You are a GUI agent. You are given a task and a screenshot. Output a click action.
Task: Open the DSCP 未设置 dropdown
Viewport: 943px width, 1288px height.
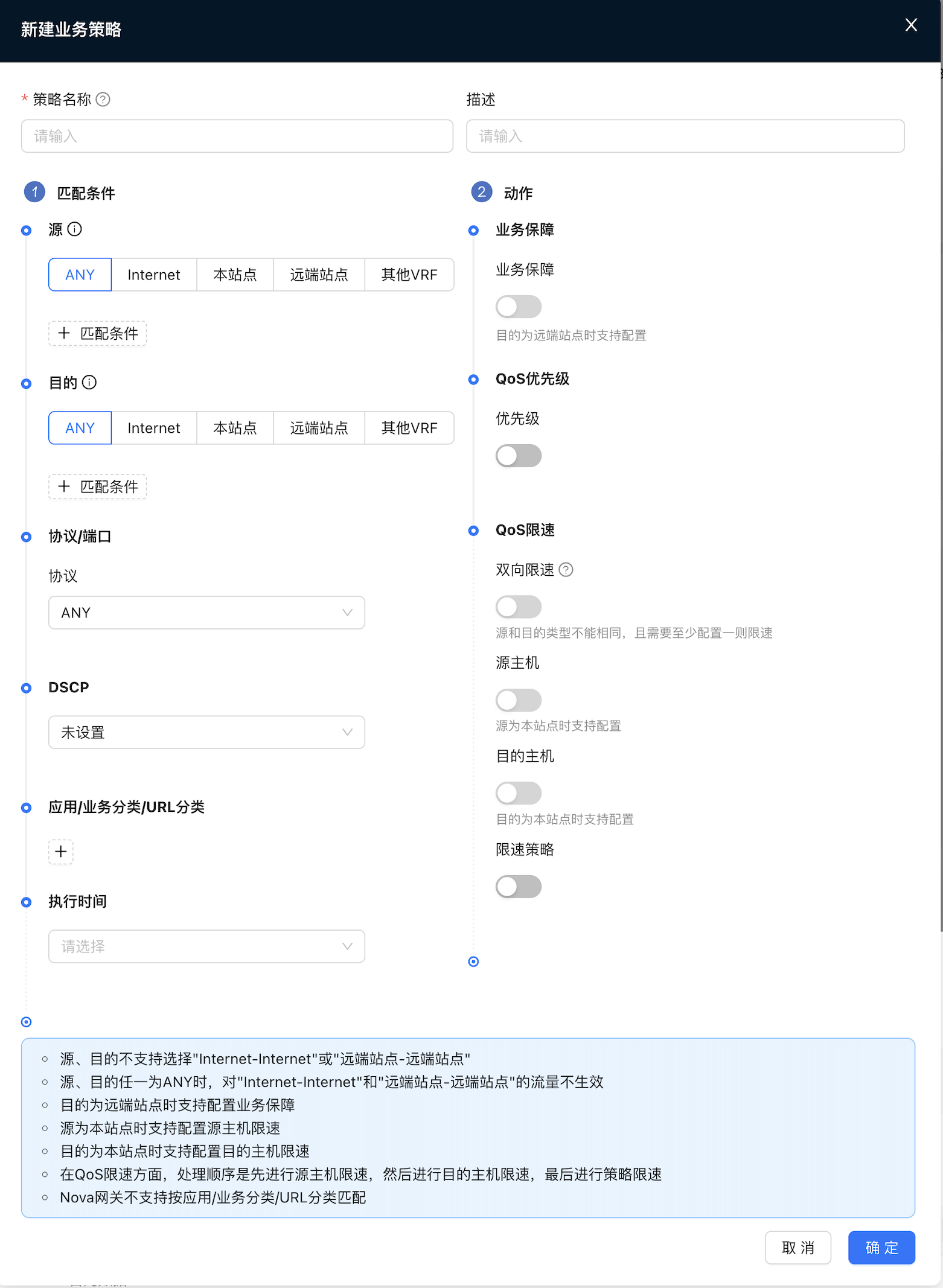point(206,732)
